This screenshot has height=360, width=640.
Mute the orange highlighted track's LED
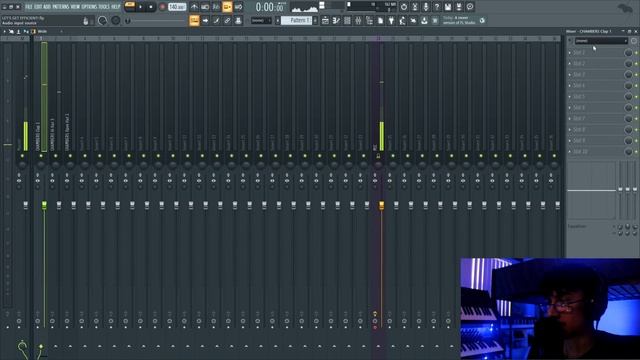pos(378,156)
